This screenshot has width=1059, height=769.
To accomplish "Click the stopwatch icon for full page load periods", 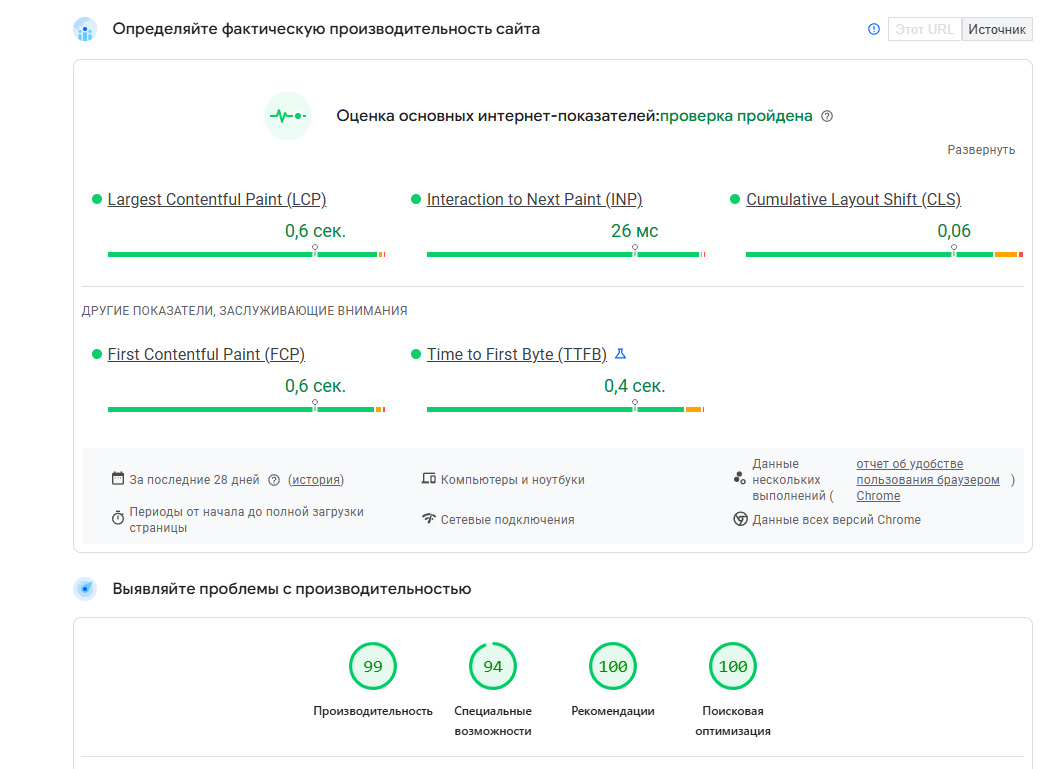I will (x=118, y=518).
